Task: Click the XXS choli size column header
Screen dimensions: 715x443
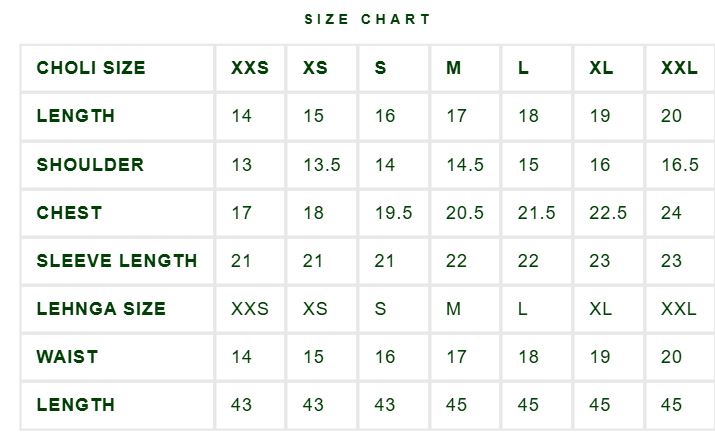Action: click(x=250, y=68)
